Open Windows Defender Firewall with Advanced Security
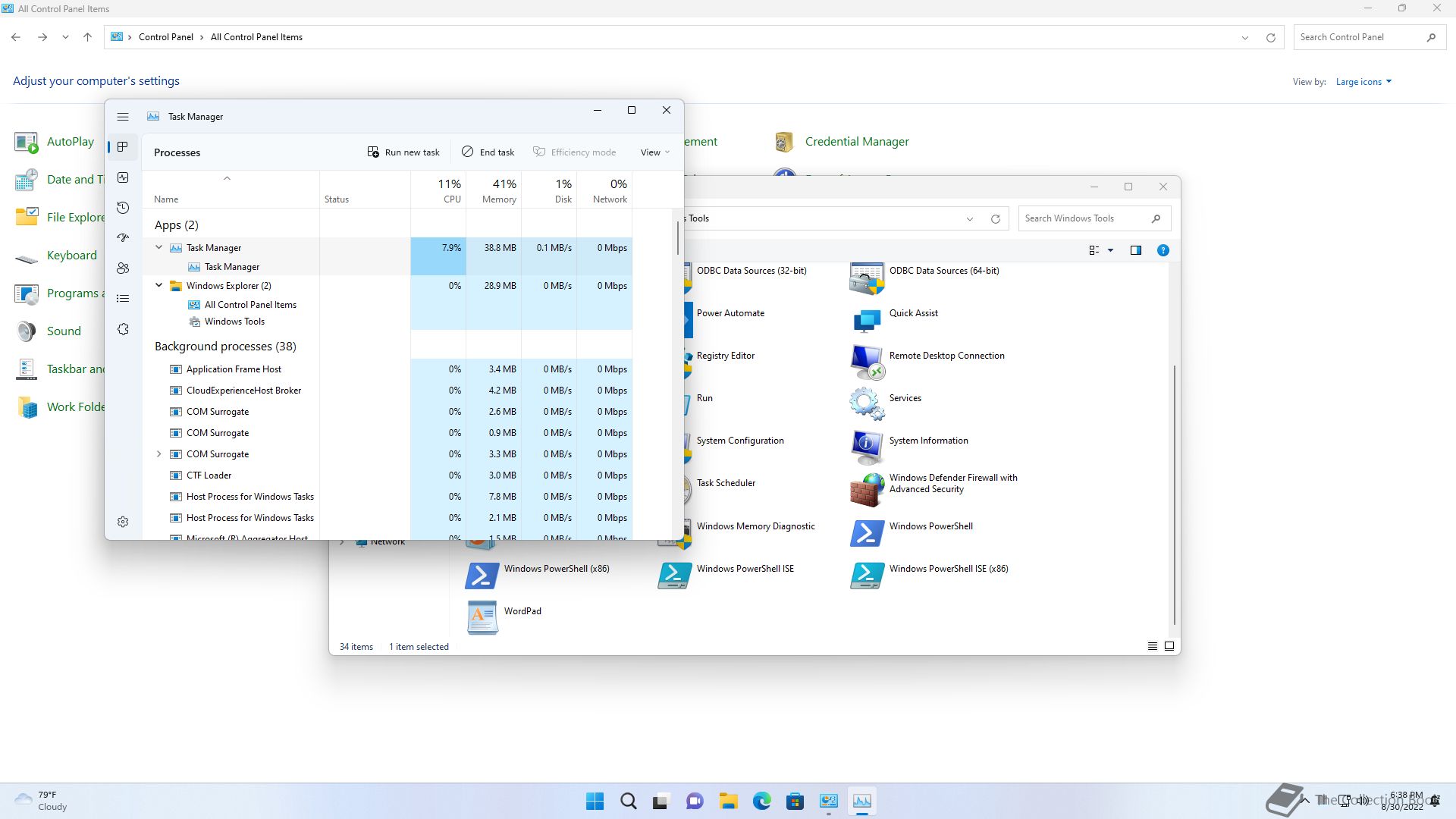1456x819 pixels. (x=934, y=490)
